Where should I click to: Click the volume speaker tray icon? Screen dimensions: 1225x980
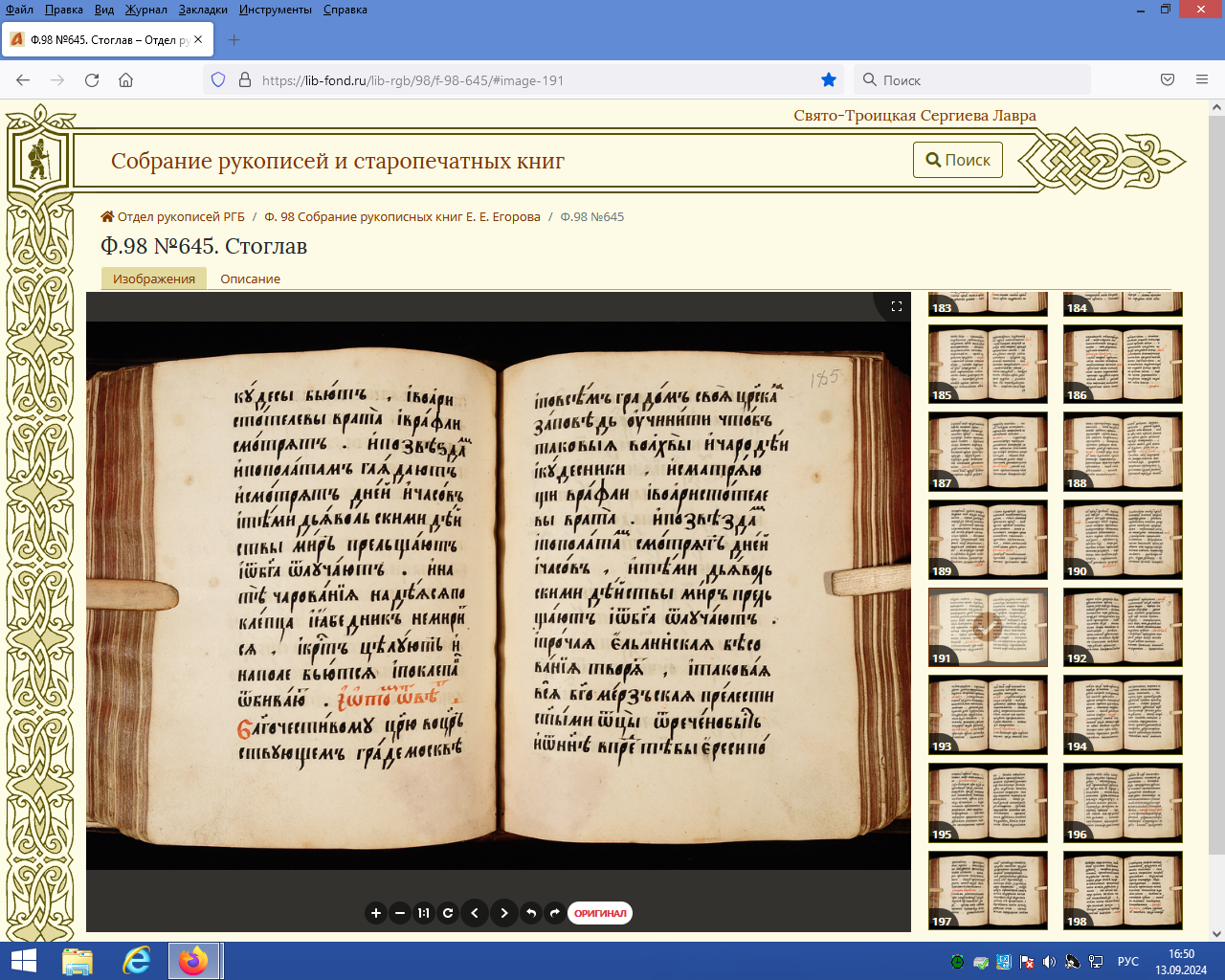click(1050, 962)
